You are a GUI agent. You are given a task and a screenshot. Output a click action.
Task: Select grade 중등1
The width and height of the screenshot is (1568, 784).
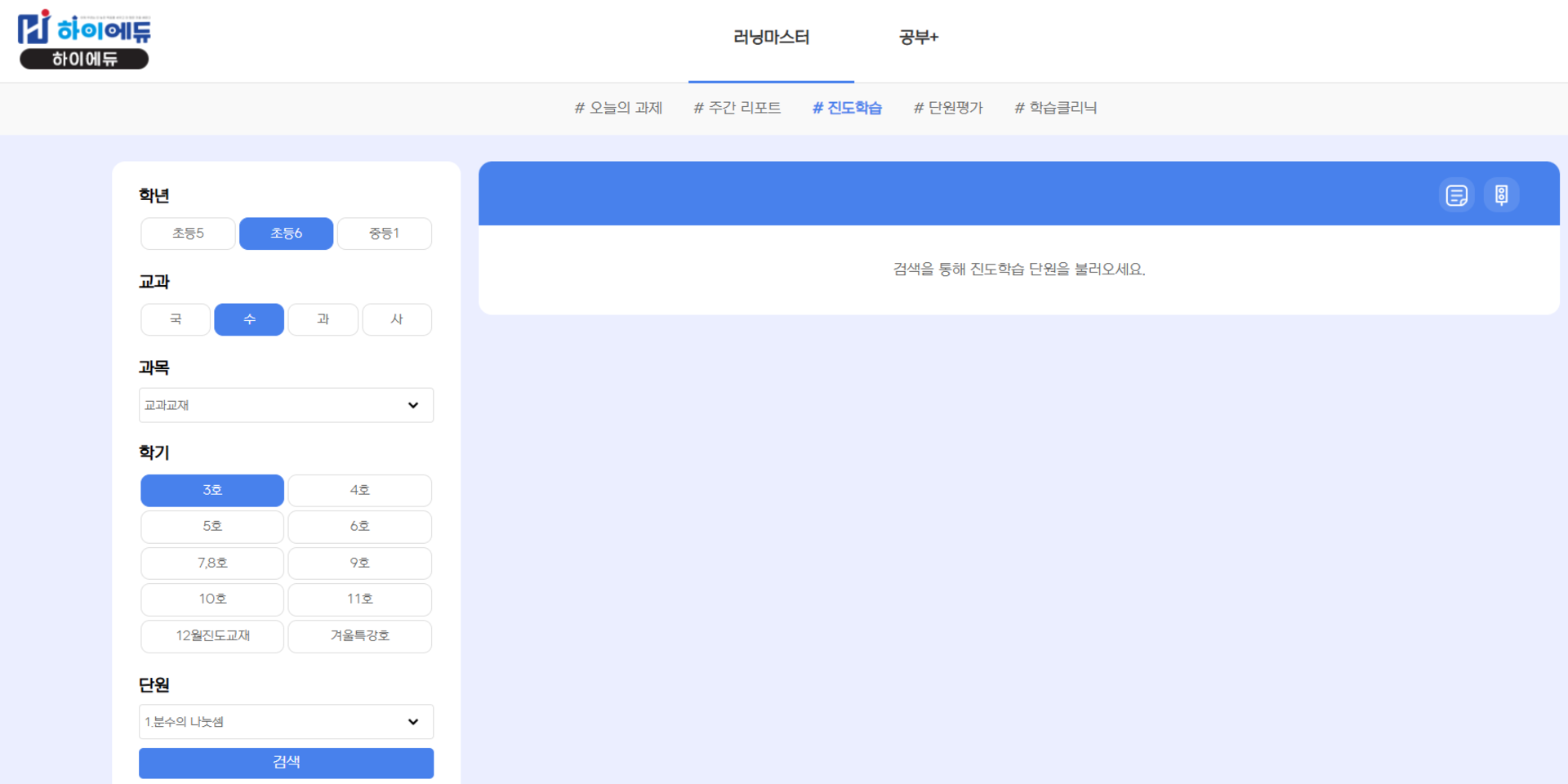(x=384, y=234)
